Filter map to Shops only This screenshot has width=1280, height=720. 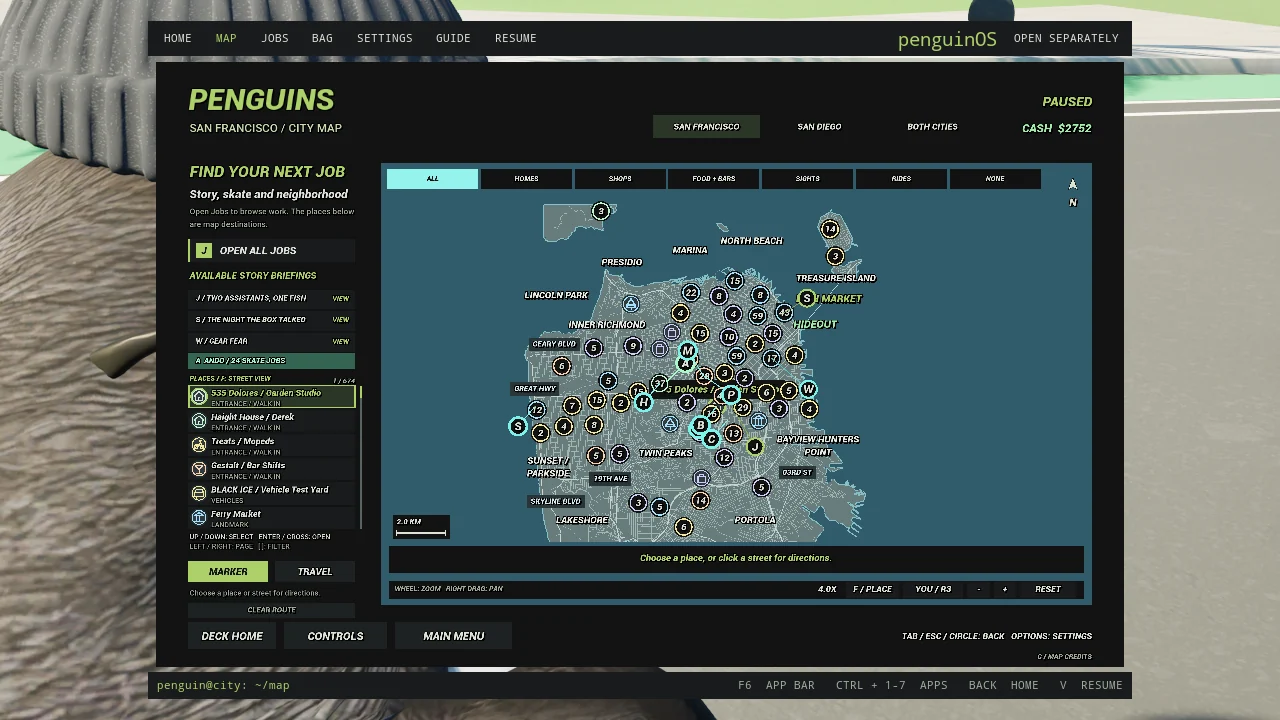pyautogui.click(x=620, y=179)
